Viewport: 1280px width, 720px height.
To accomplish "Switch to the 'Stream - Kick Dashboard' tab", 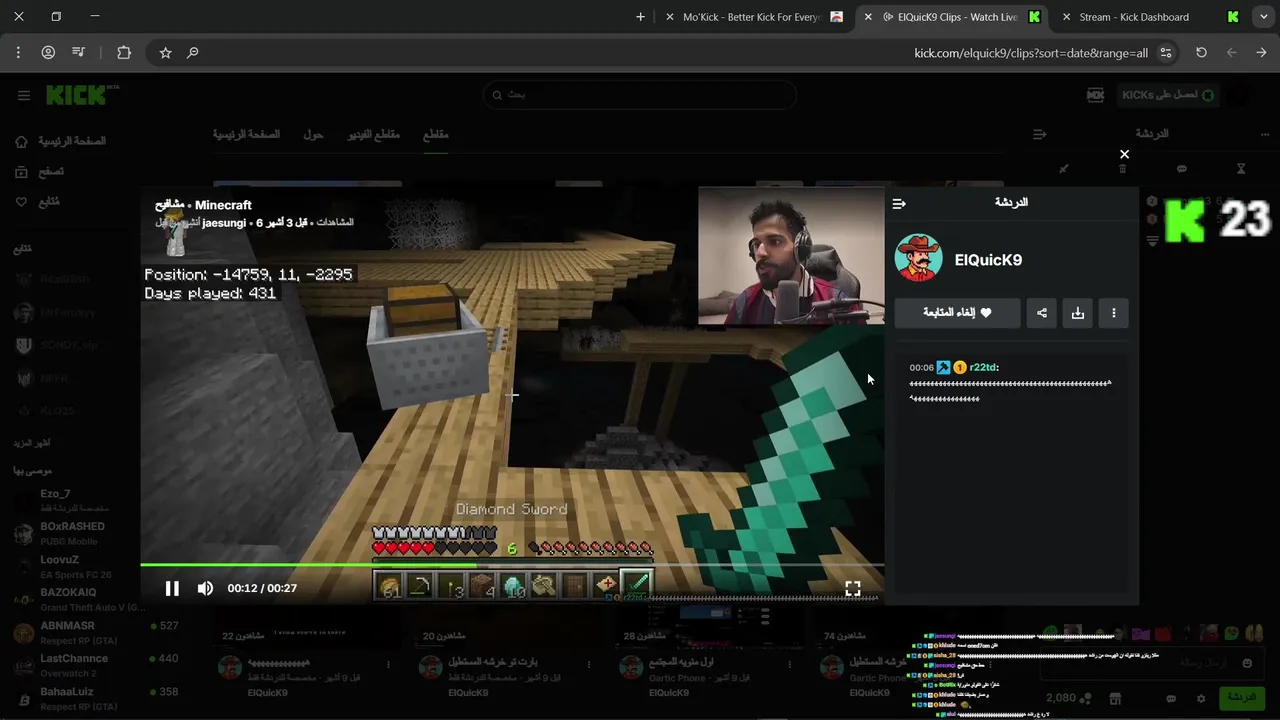I will (1134, 17).
